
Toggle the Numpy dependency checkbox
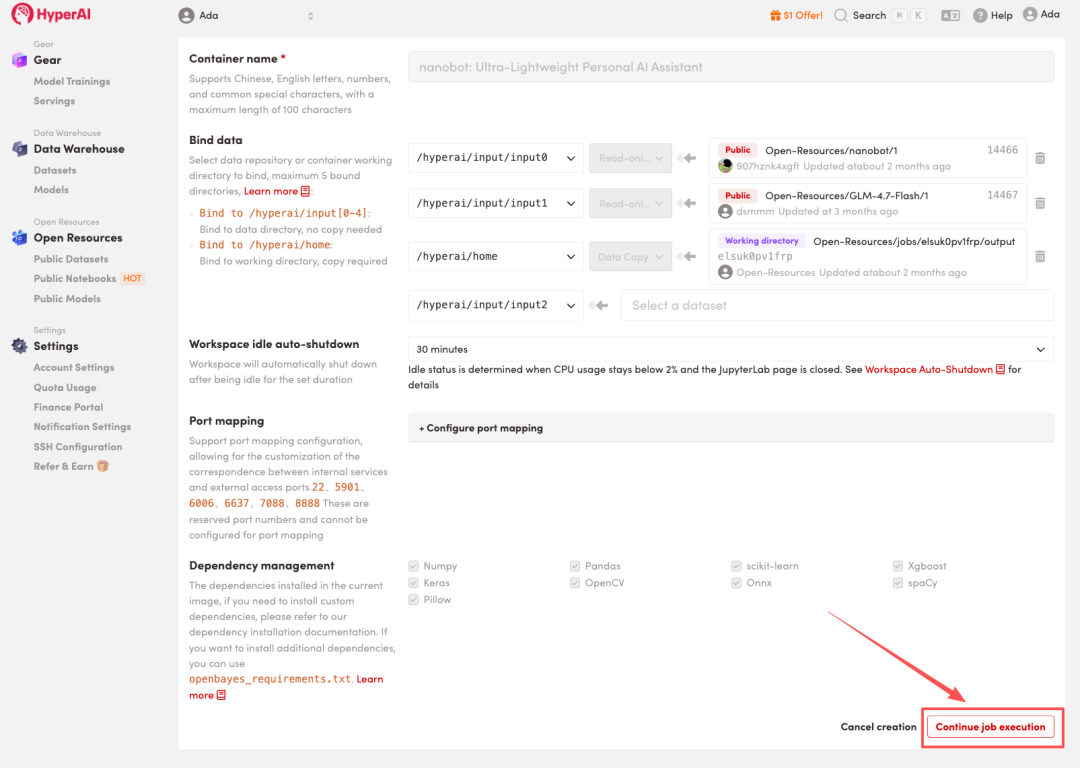414,566
